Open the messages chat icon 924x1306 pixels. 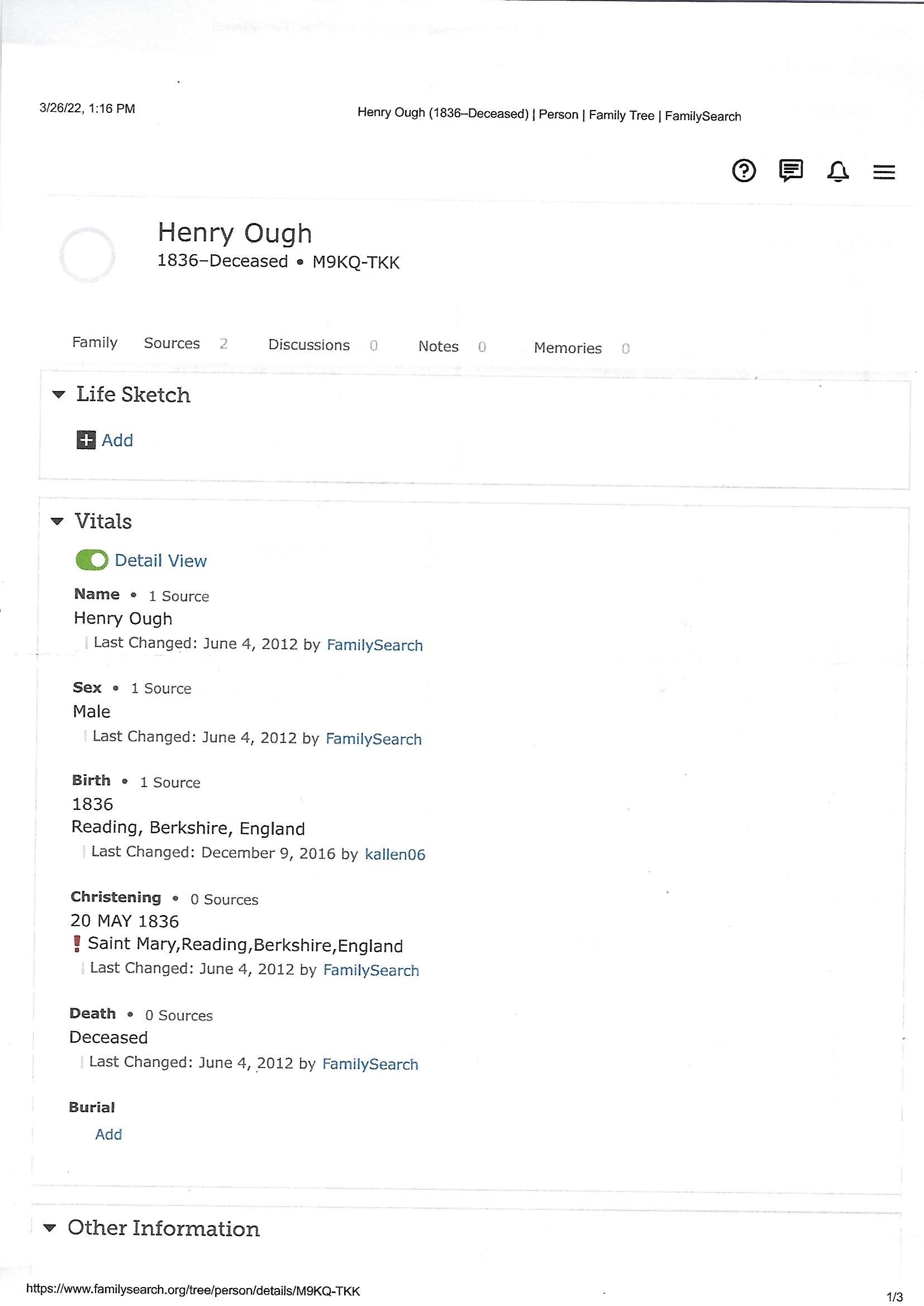coord(791,170)
